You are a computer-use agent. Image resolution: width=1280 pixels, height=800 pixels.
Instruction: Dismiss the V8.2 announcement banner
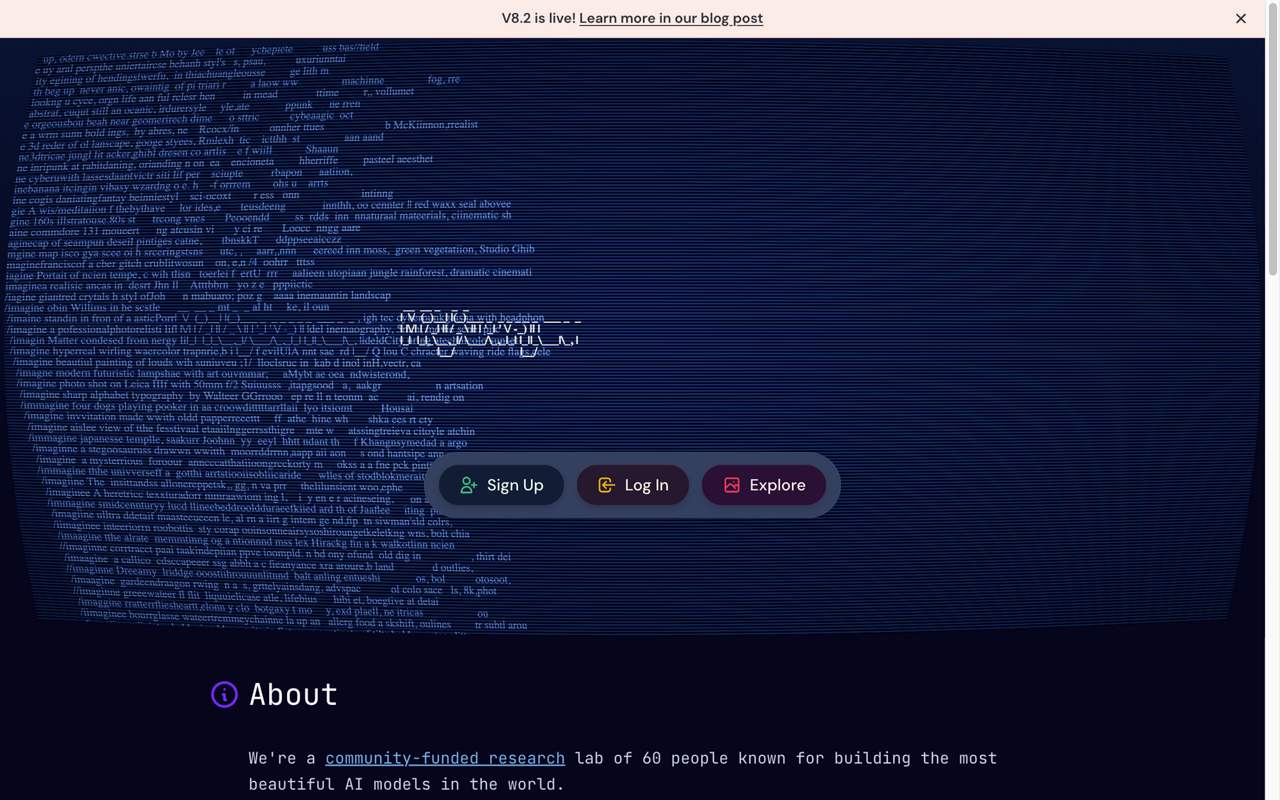(1240, 18)
